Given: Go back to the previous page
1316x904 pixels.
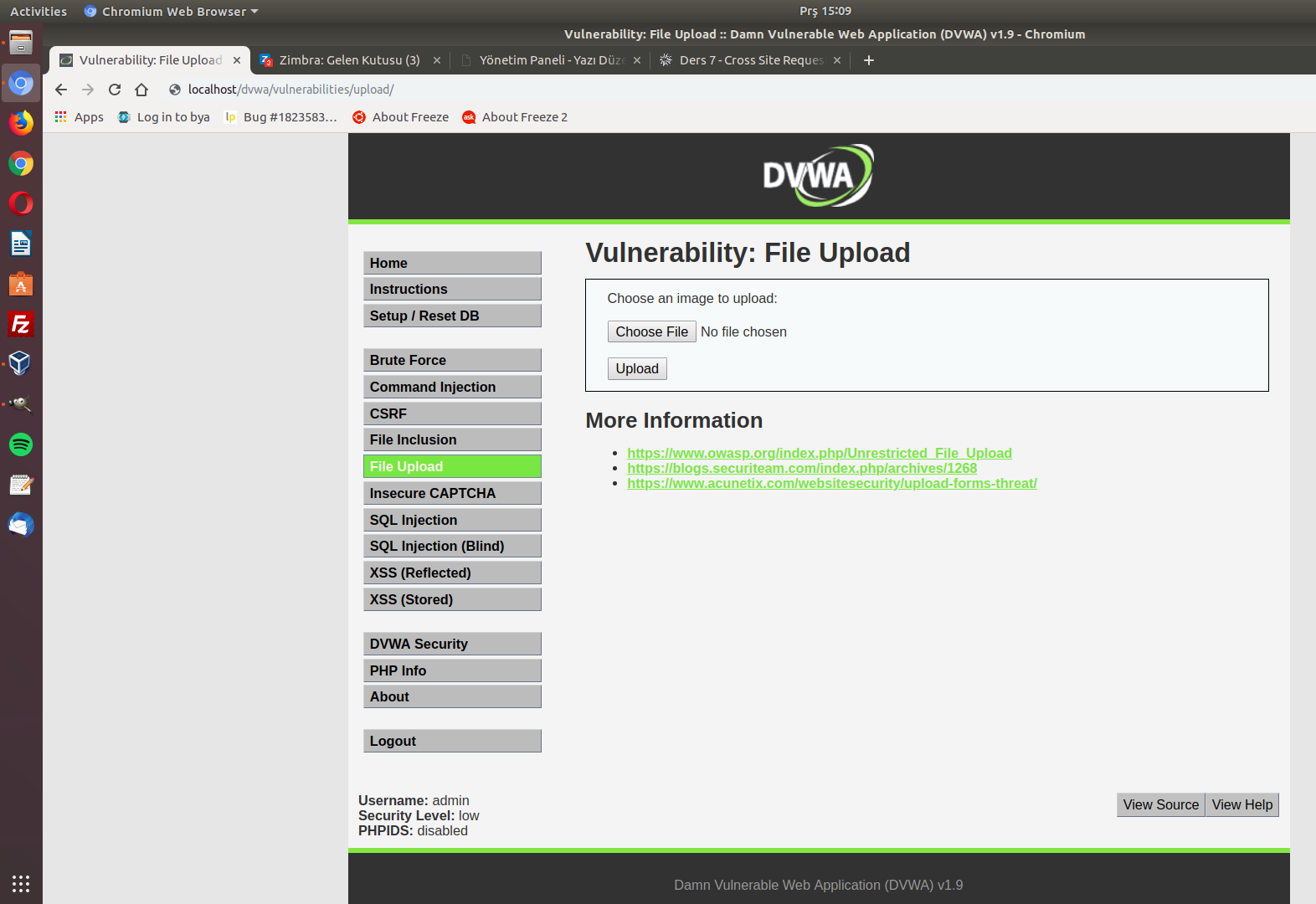Looking at the screenshot, I should click(61, 90).
